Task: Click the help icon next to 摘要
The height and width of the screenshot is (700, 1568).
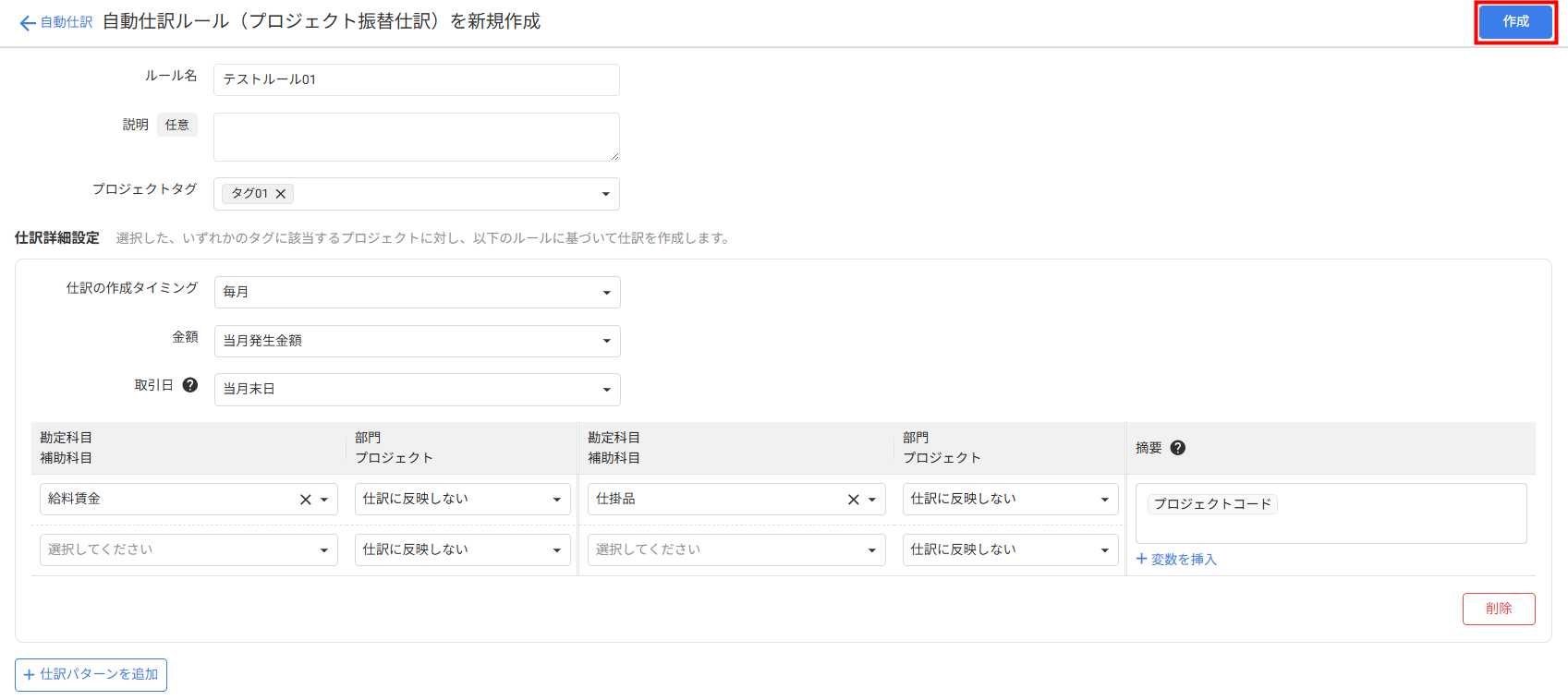Action: point(1177,448)
